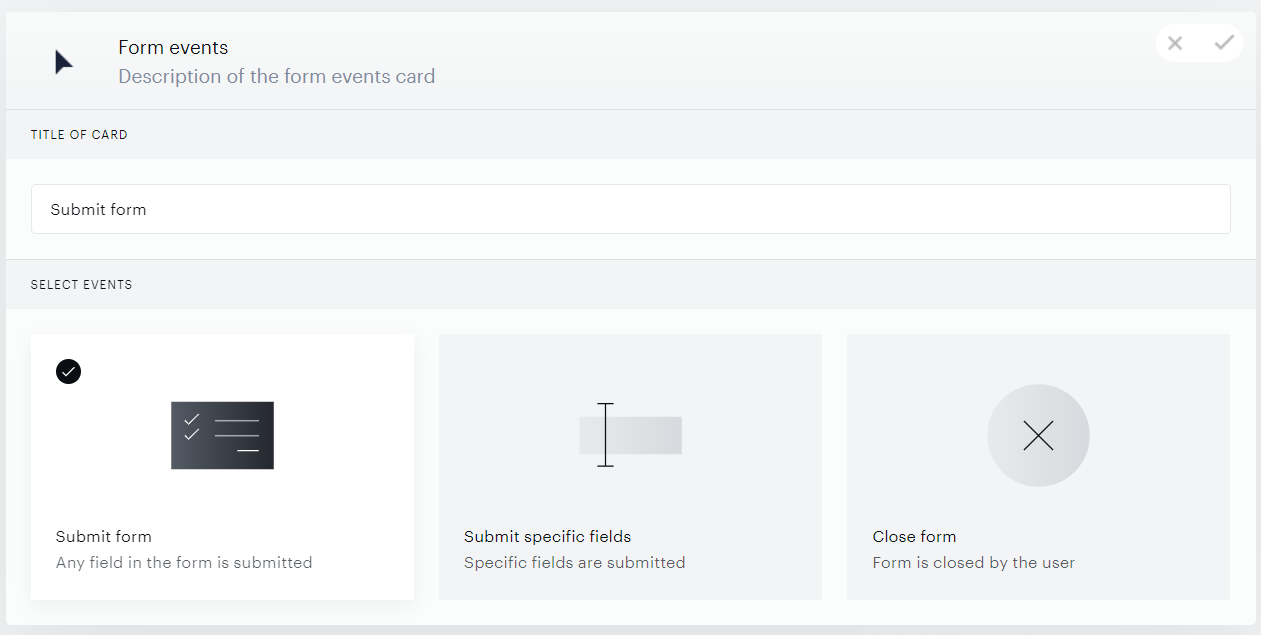Click the SELECT EVENTS section label
This screenshot has height=635, width=1261.
tap(81, 285)
